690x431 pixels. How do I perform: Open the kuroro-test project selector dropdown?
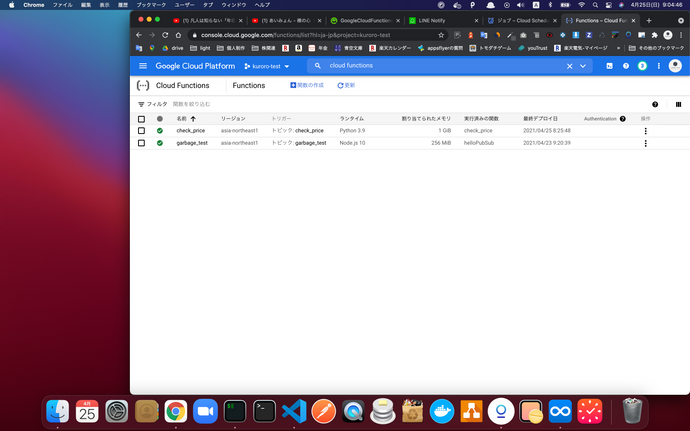click(x=266, y=66)
